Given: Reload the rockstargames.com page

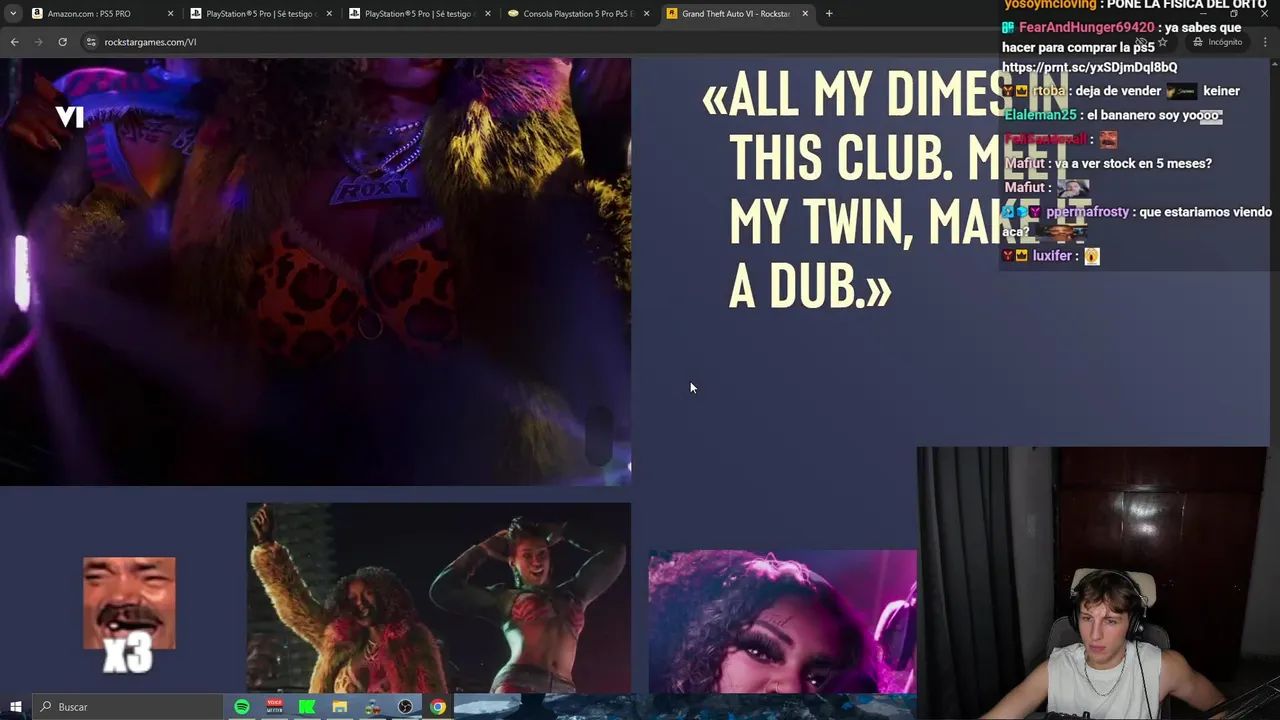Looking at the screenshot, I should [x=62, y=42].
